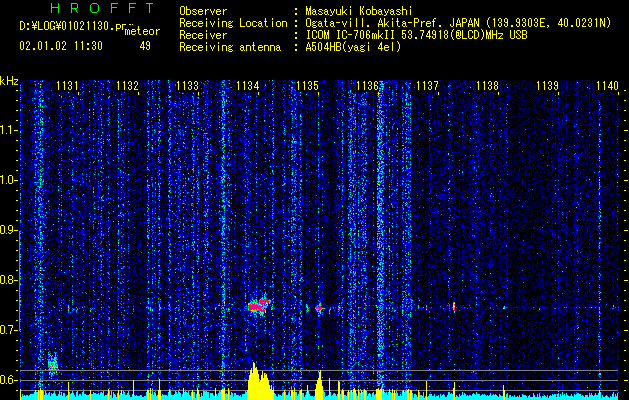Click the 1139 time marker
Screen dimensions: 629x400
coord(548,85)
